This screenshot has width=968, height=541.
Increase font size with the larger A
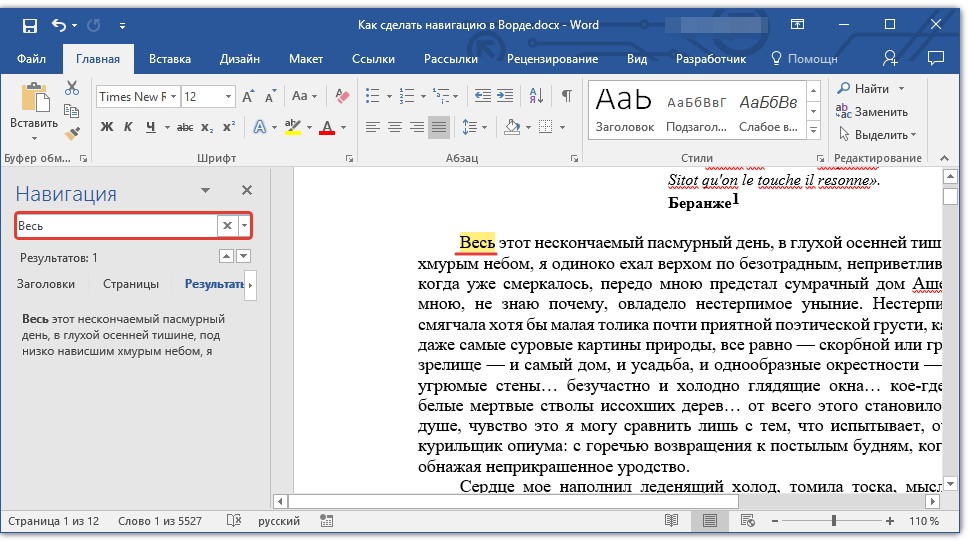pyautogui.click(x=248, y=96)
